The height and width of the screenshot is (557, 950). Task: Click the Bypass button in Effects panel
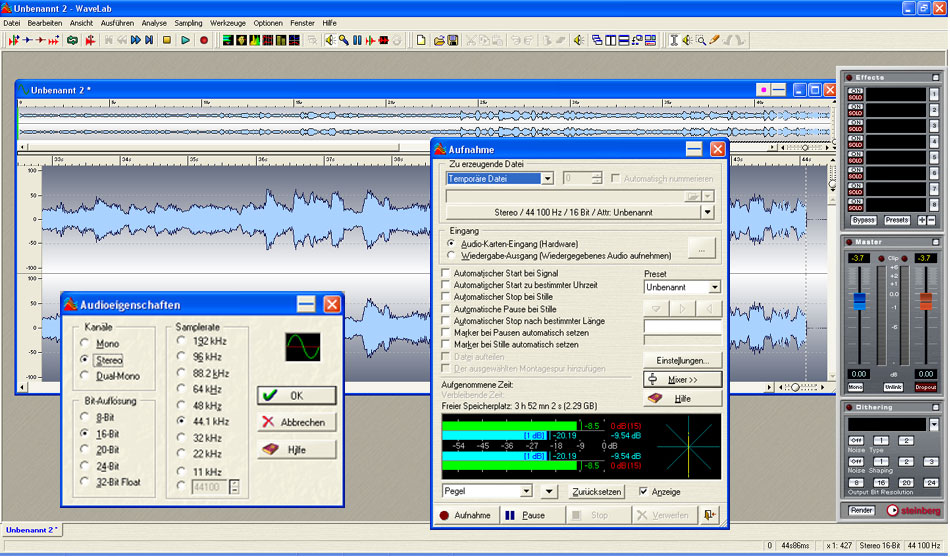pos(863,220)
